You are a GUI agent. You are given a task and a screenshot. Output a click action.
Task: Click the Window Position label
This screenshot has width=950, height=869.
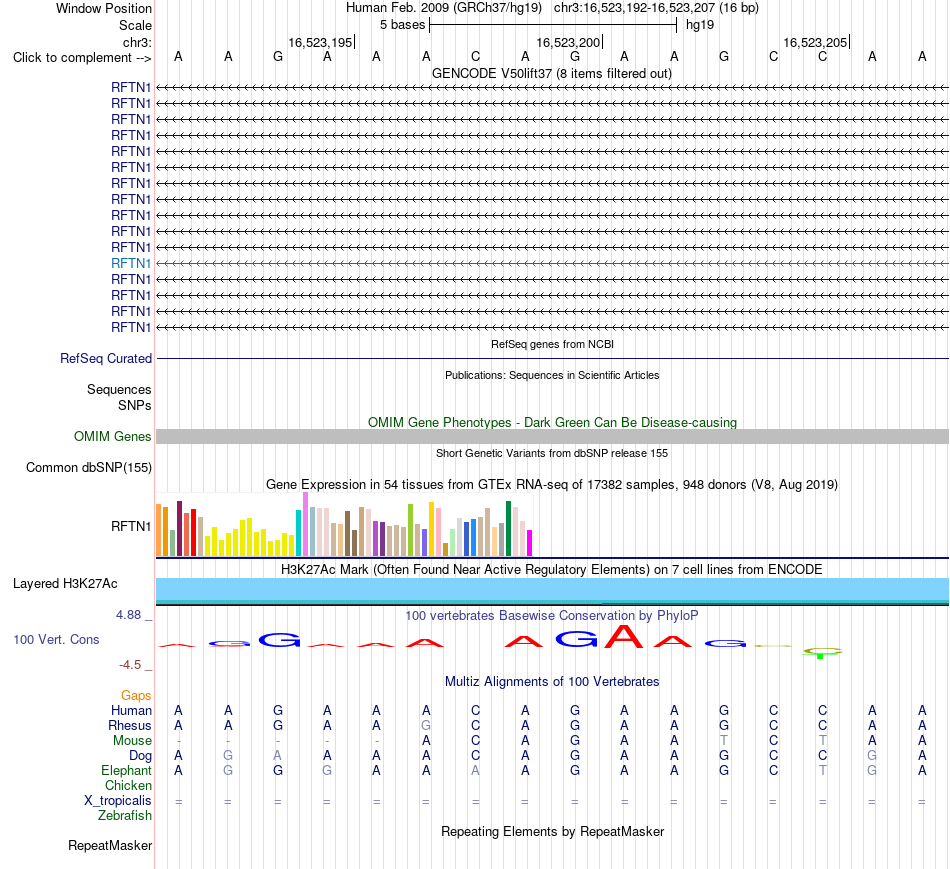[104, 8]
